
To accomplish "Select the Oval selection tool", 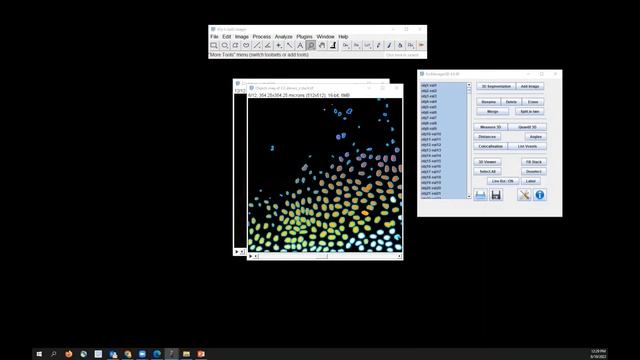I will pos(224,46).
